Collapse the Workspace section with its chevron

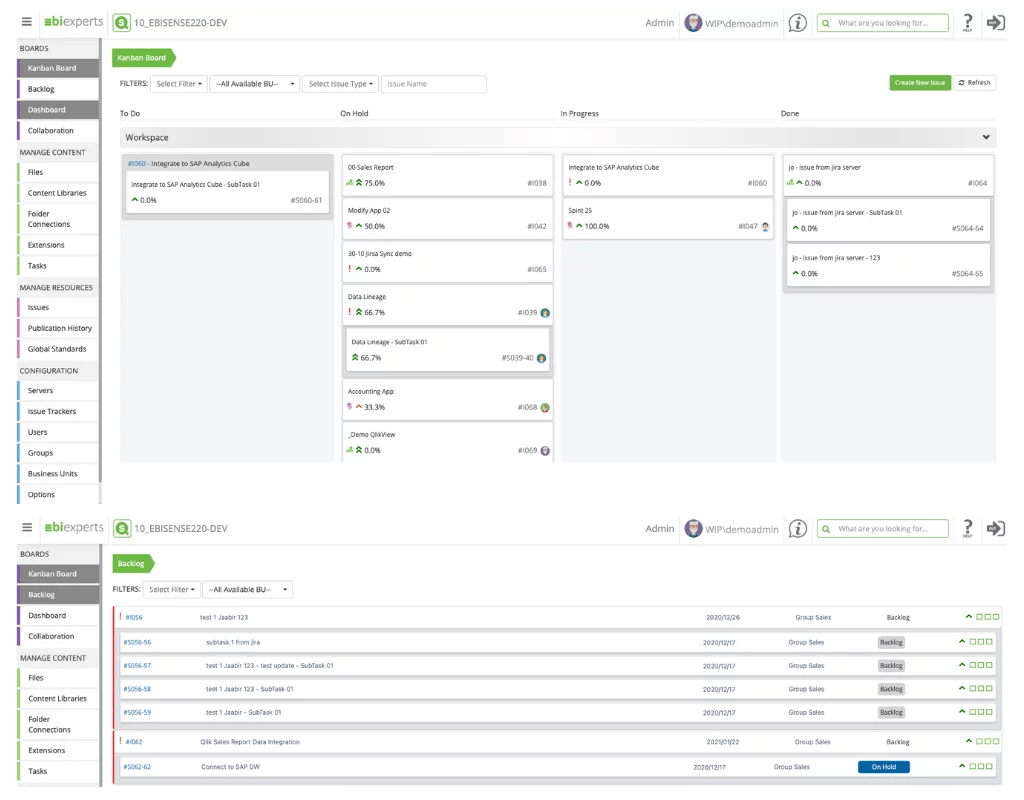[985, 137]
